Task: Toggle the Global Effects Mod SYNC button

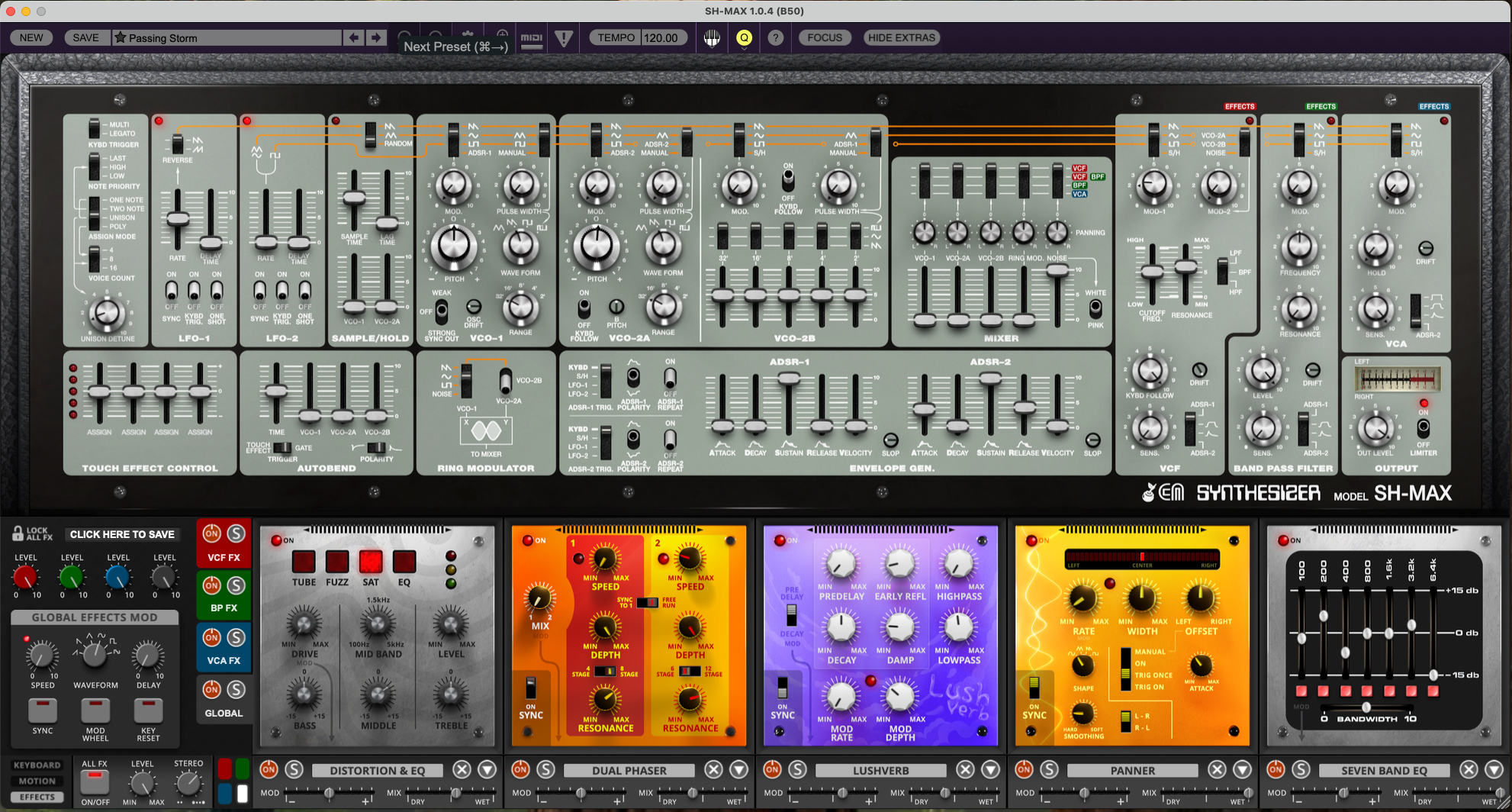Action: click(43, 710)
